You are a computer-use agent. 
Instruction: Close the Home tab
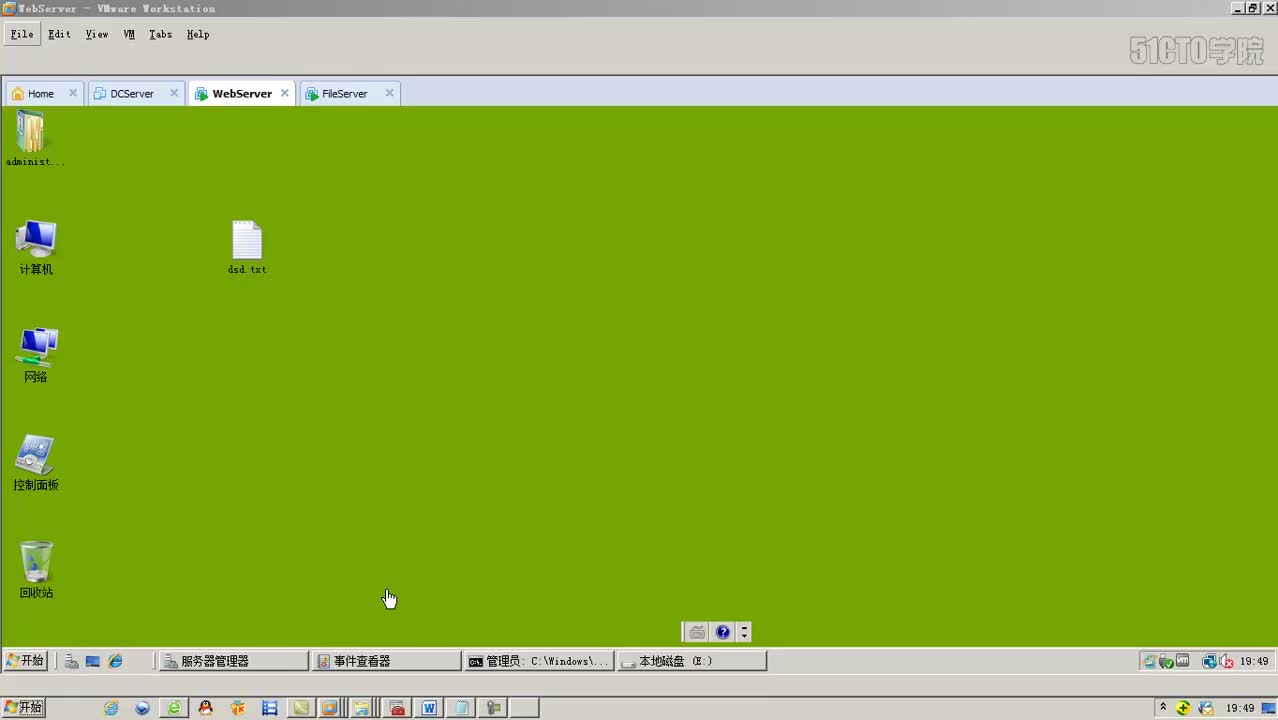(x=72, y=93)
